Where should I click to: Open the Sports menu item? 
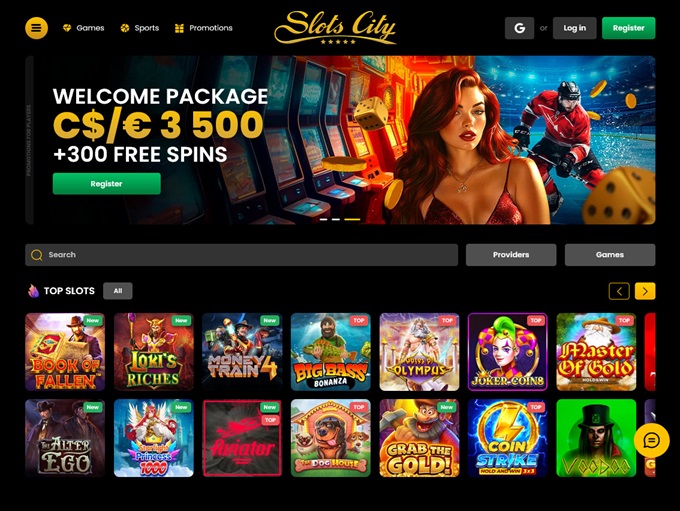(x=140, y=28)
